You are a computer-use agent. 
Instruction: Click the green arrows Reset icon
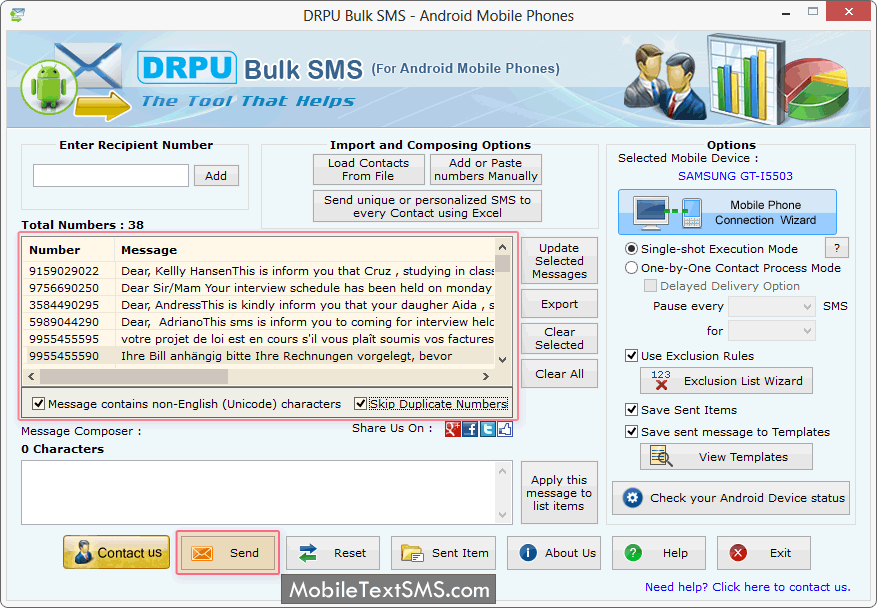308,553
